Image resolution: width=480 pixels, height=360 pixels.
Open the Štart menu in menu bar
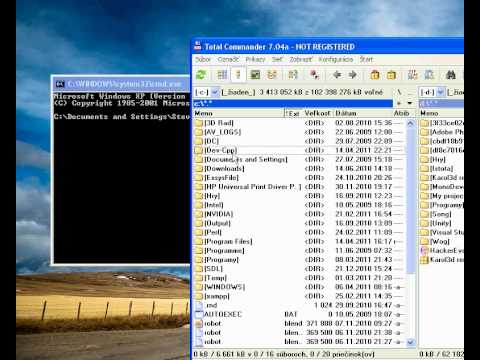pyautogui.click(x=366, y=59)
